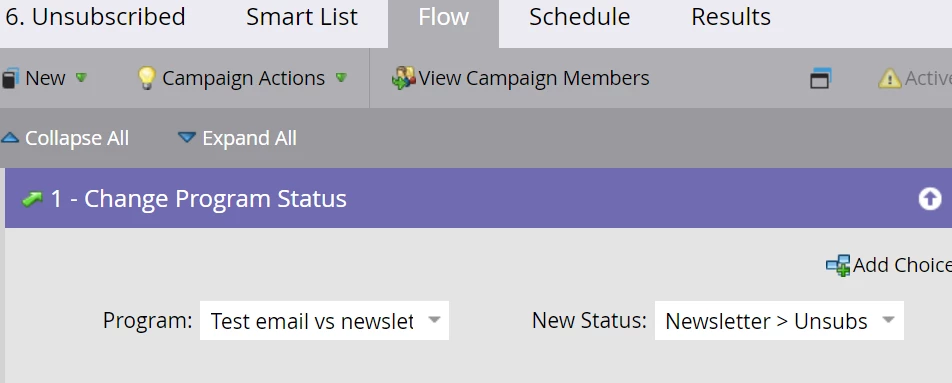Open the Results tab
Viewport: 952px width, 383px height.
click(x=731, y=17)
